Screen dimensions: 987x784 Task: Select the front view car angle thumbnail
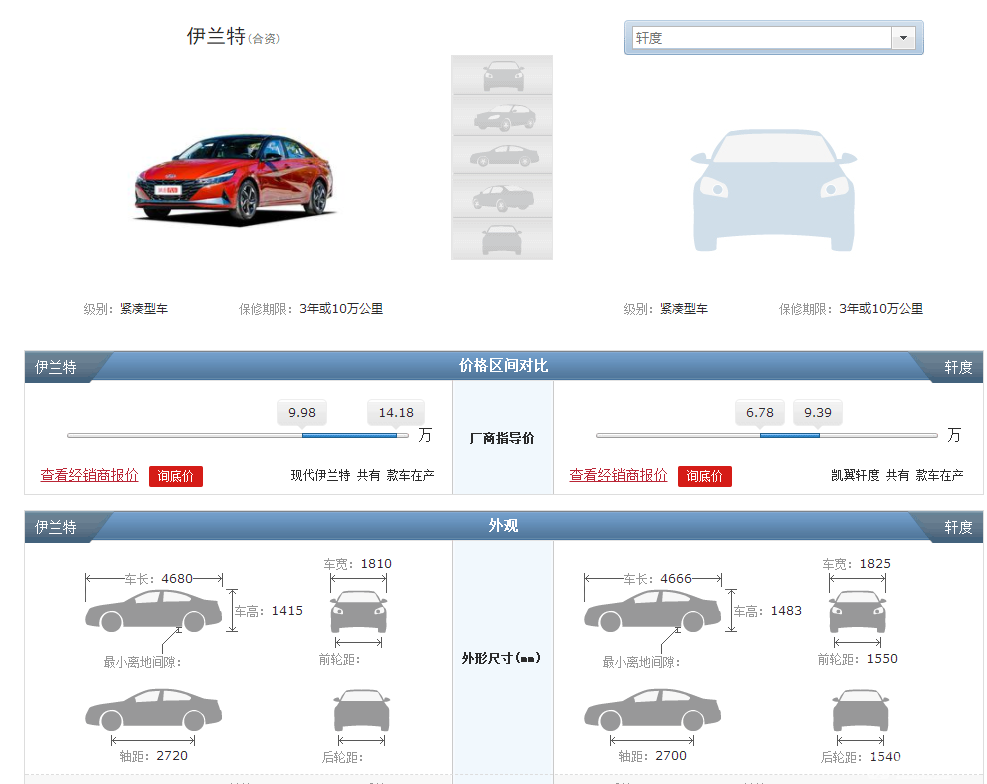tap(502, 76)
